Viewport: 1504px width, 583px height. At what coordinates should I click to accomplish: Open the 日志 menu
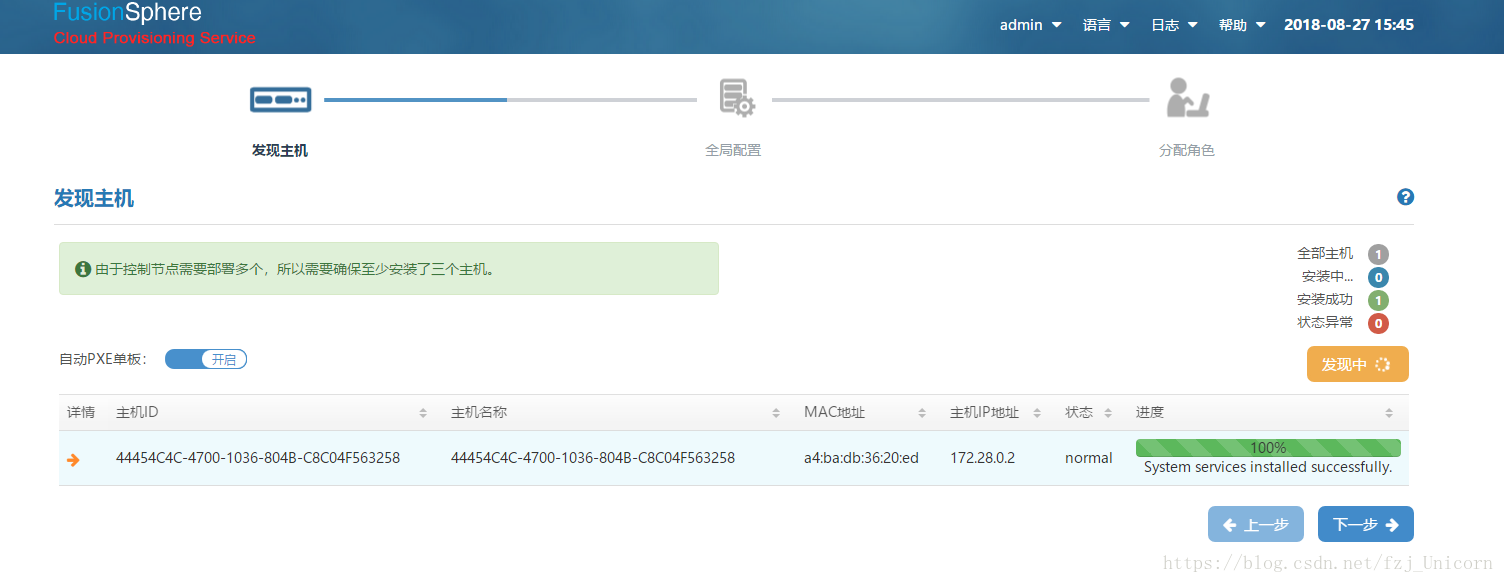(1172, 25)
